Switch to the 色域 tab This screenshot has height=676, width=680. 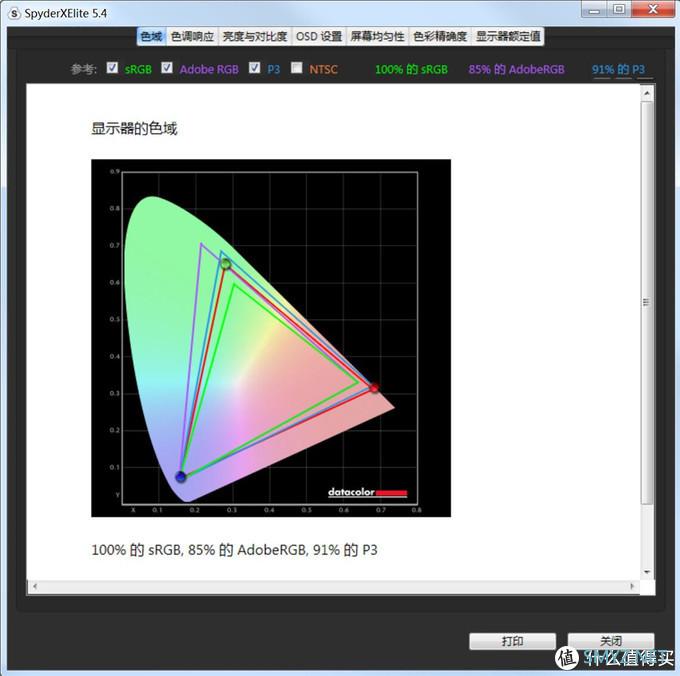coord(151,36)
